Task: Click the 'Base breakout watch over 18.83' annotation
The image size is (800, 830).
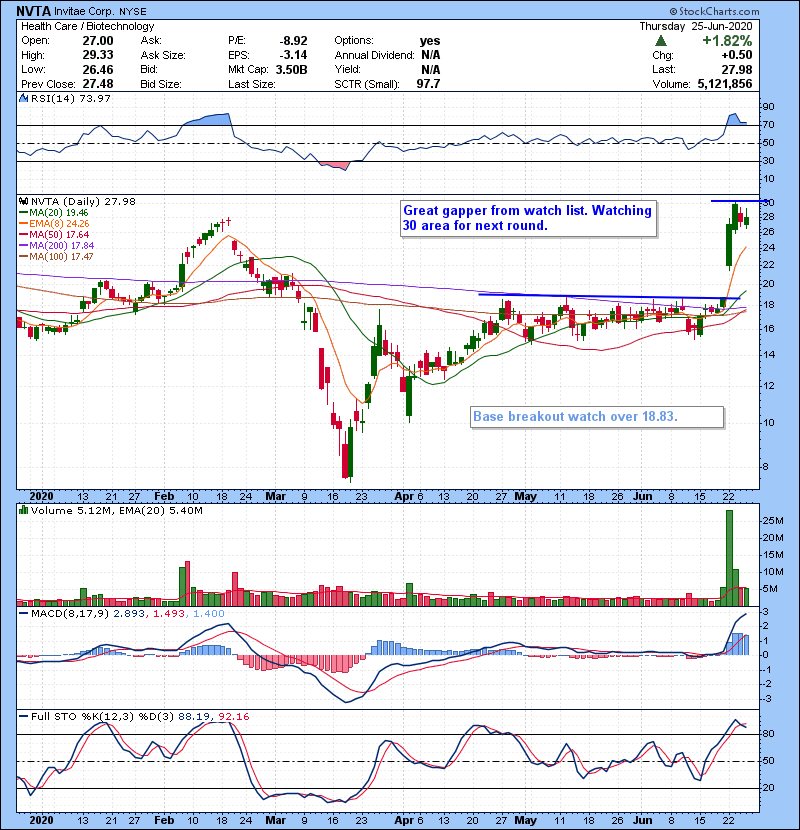Action: [x=597, y=417]
